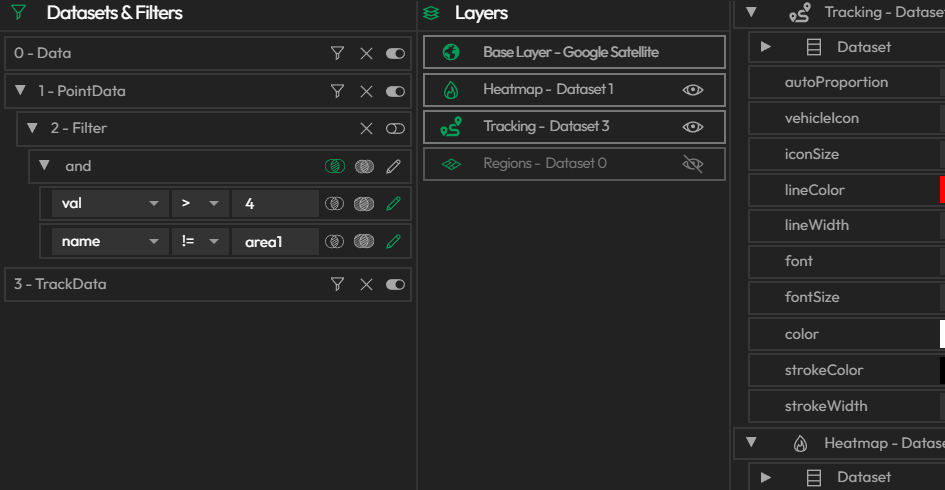Image resolution: width=945 pixels, height=490 pixels.
Task: Click dataset icon under Tracking properties
Action: click(814, 47)
